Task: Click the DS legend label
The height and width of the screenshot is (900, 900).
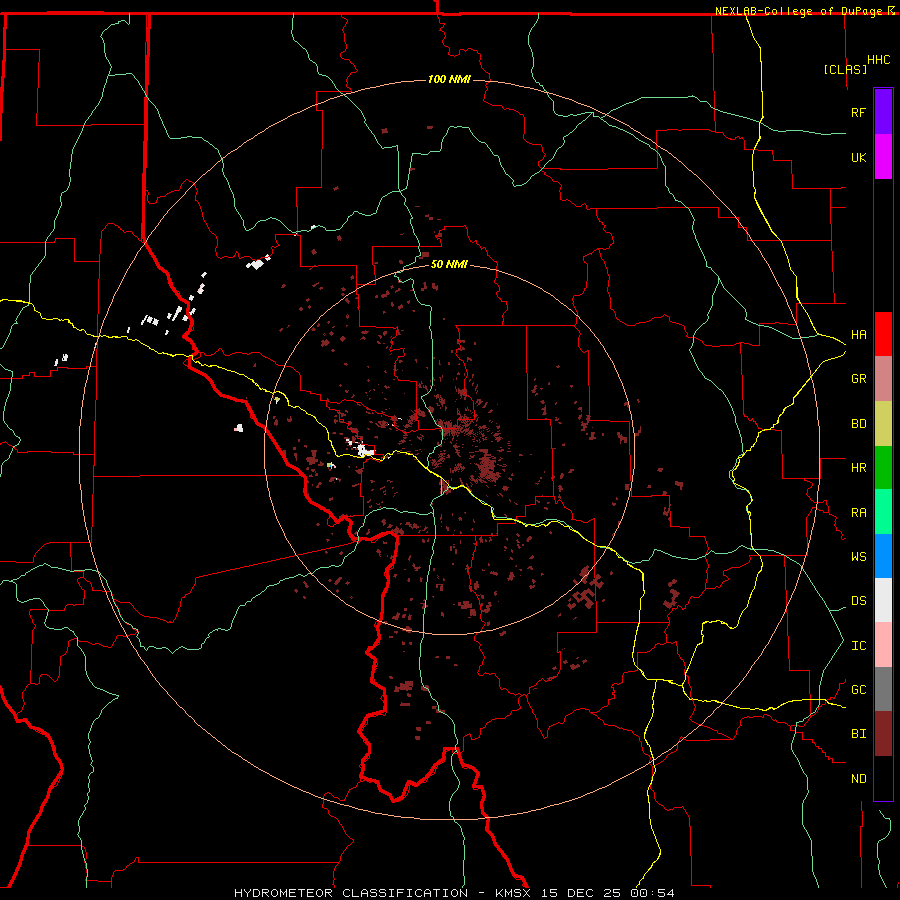Action: click(x=858, y=601)
